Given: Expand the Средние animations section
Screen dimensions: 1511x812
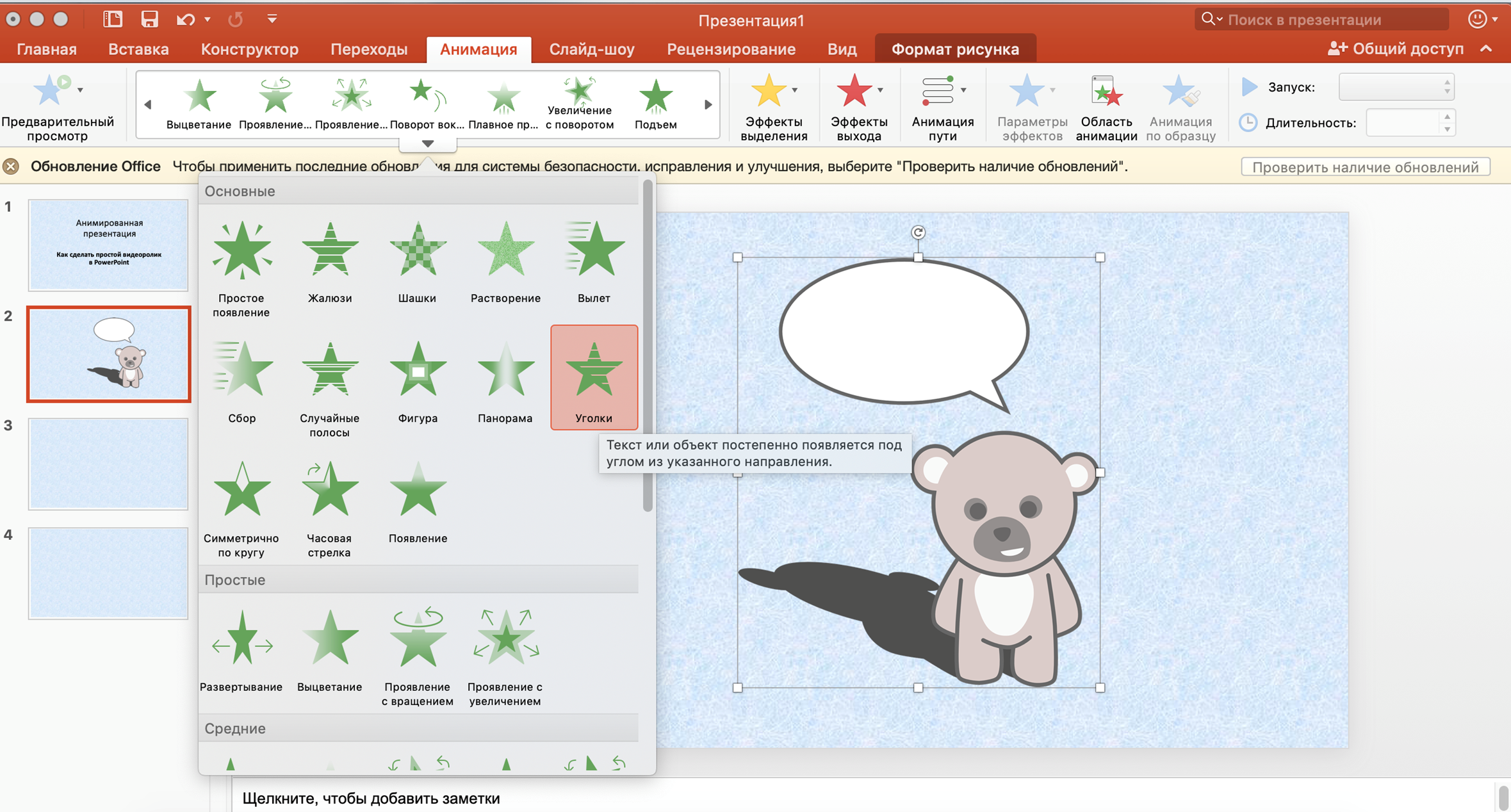Looking at the screenshot, I should [x=237, y=729].
